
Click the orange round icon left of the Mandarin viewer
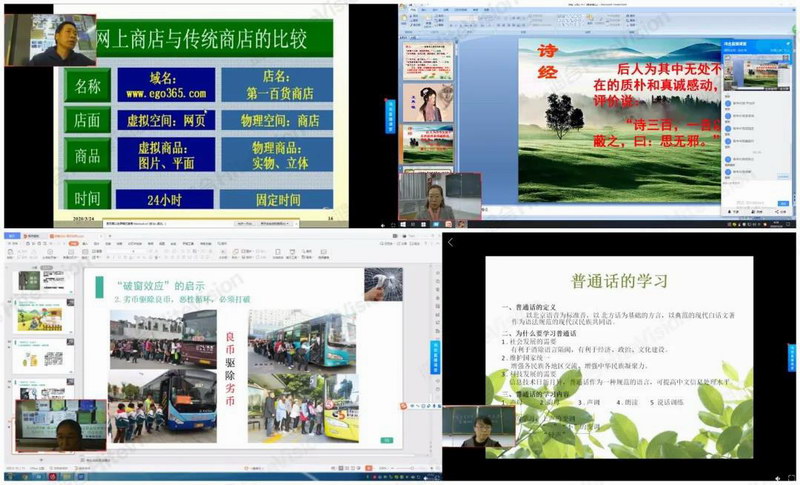(x=404, y=406)
